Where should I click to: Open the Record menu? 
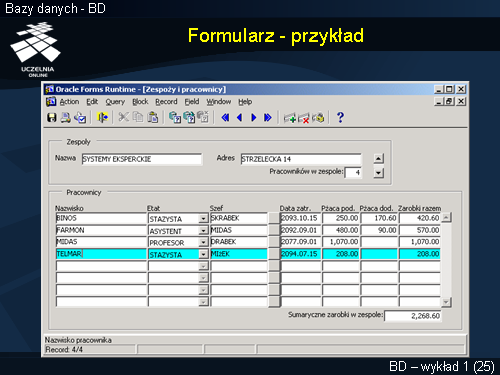click(166, 101)
